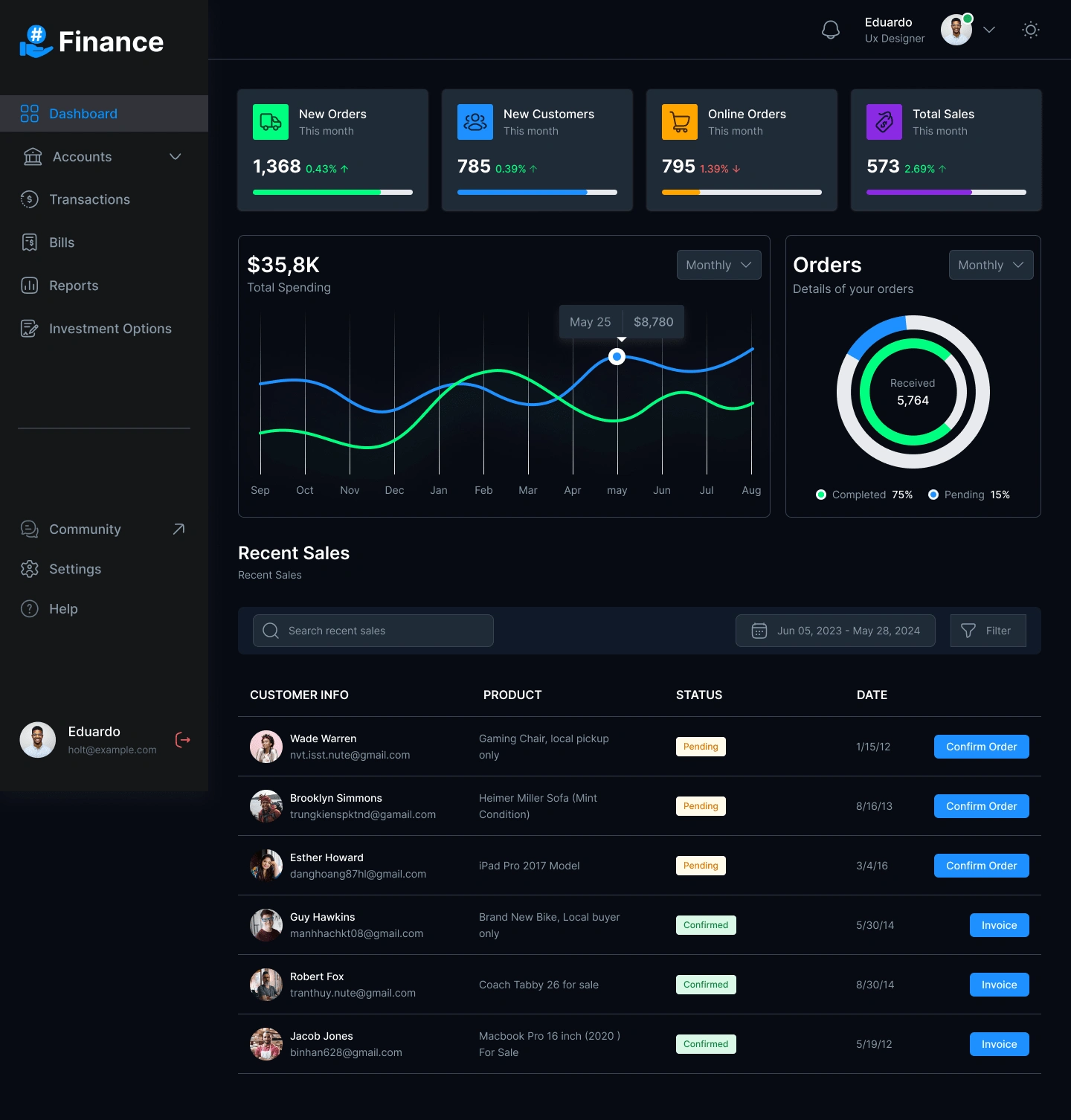Image resolution: width=1071 pixels, height=1120 pixels.
Task: Click the Accounts bank icon
Action: point(33,157)
